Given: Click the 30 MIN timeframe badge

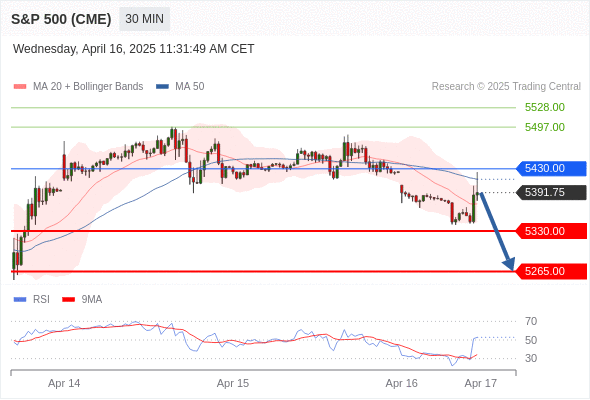Looking at the screenshot, I should point(144,19).
